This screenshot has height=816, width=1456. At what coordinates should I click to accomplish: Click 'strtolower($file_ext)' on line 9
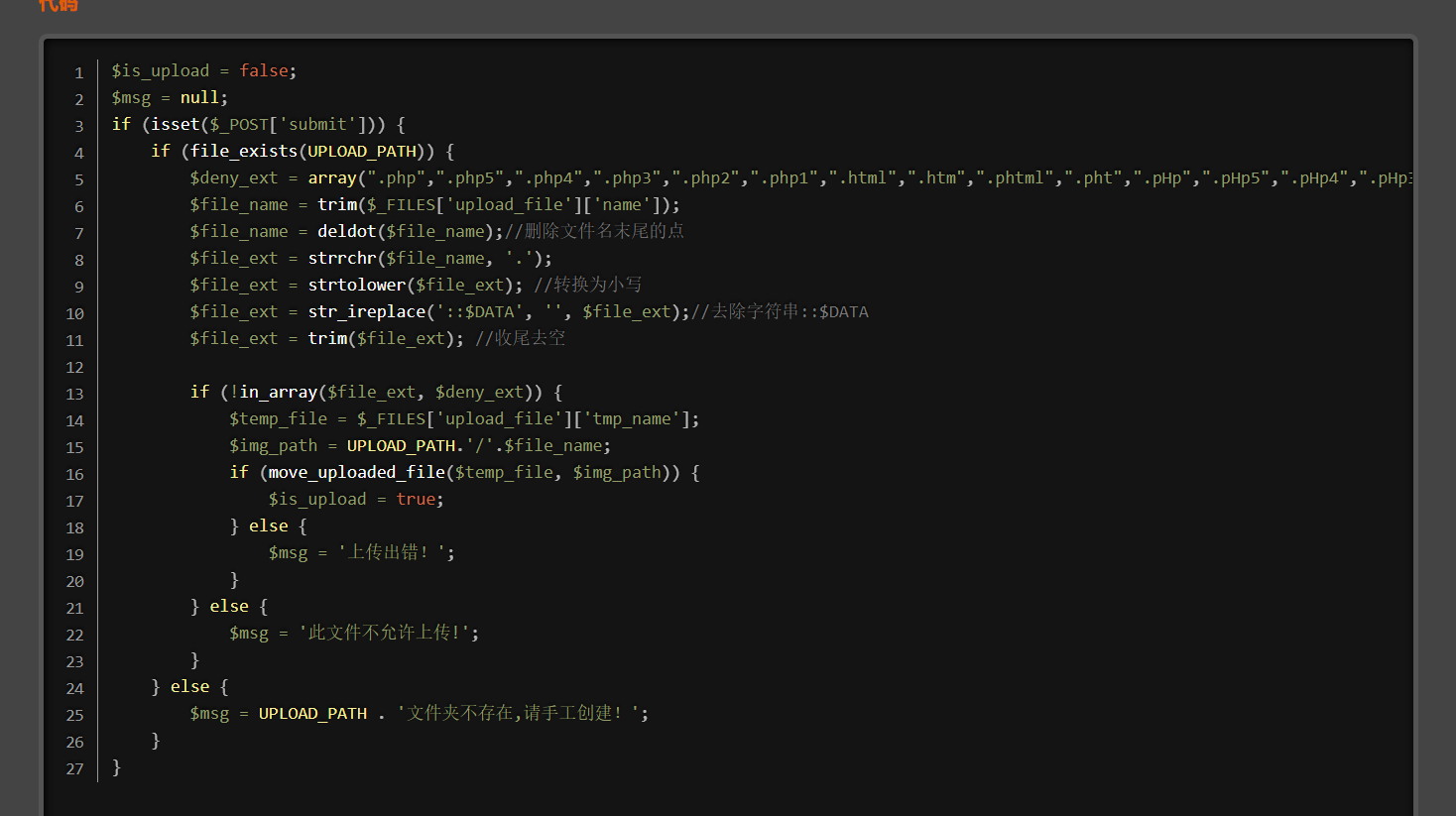pyautogui.click(x=411, y=285)
